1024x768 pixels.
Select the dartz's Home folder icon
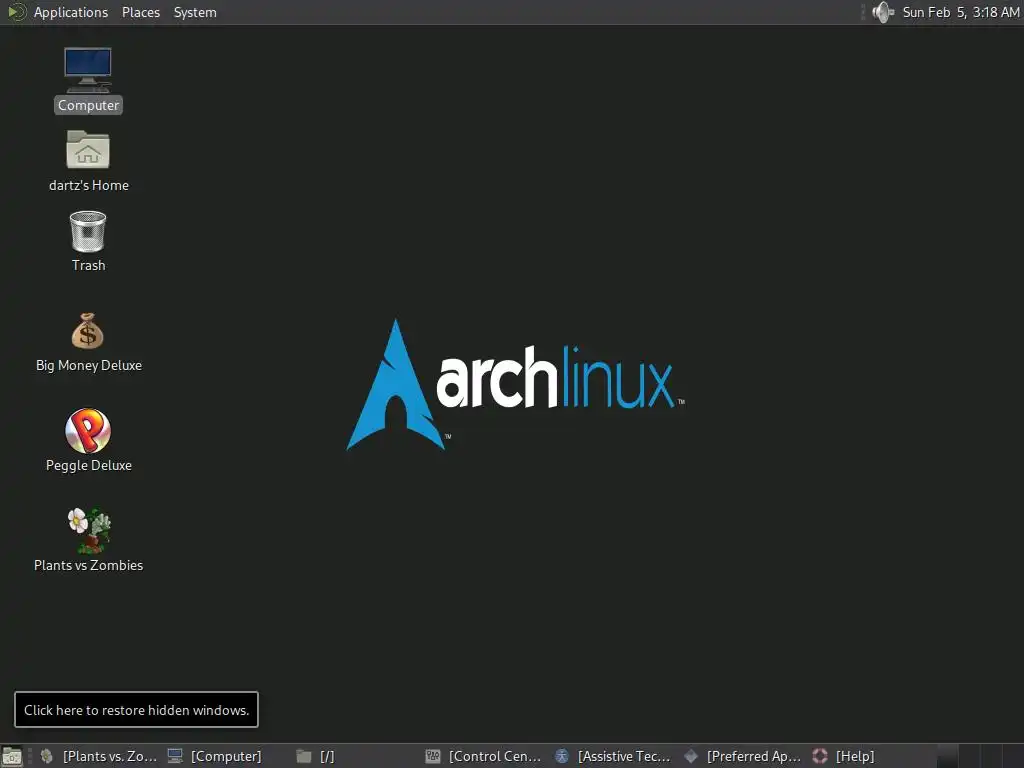(88, 150)
